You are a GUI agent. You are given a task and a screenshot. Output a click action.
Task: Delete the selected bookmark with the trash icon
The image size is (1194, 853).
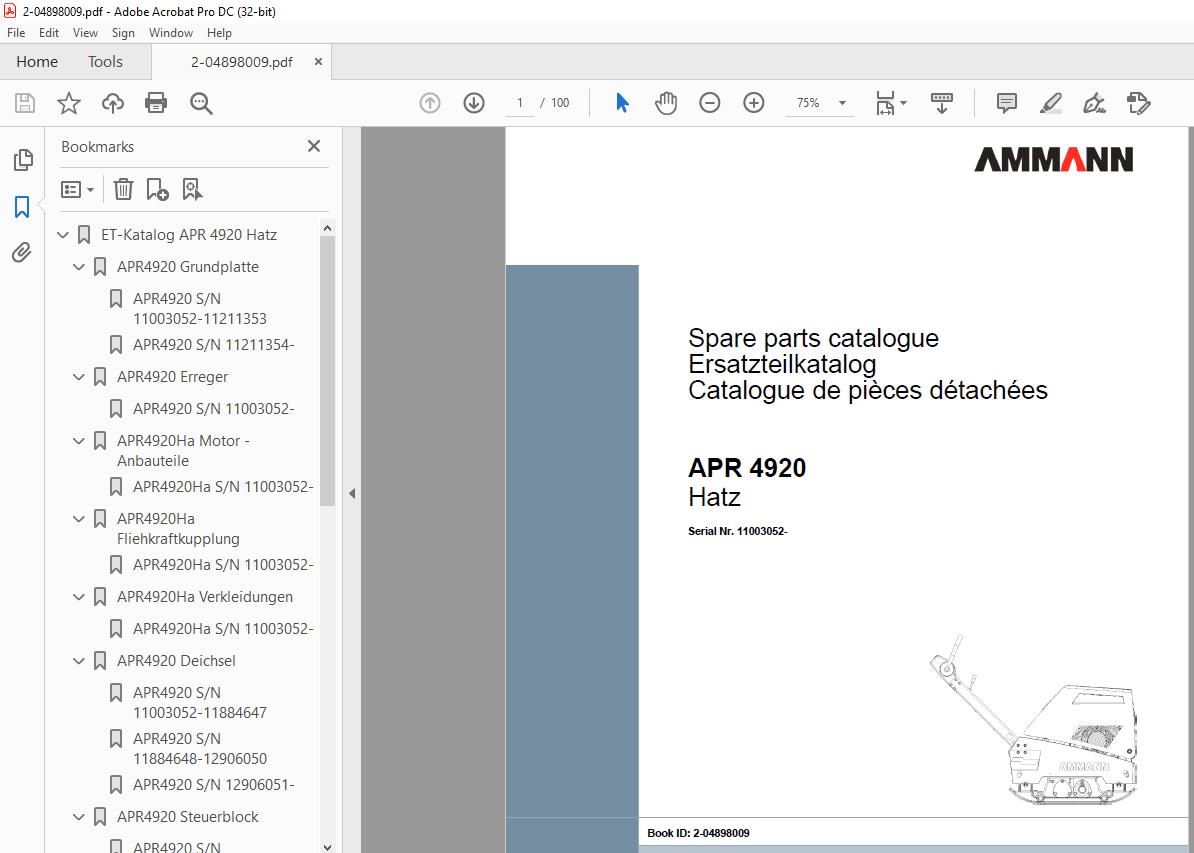click(123, 189)
